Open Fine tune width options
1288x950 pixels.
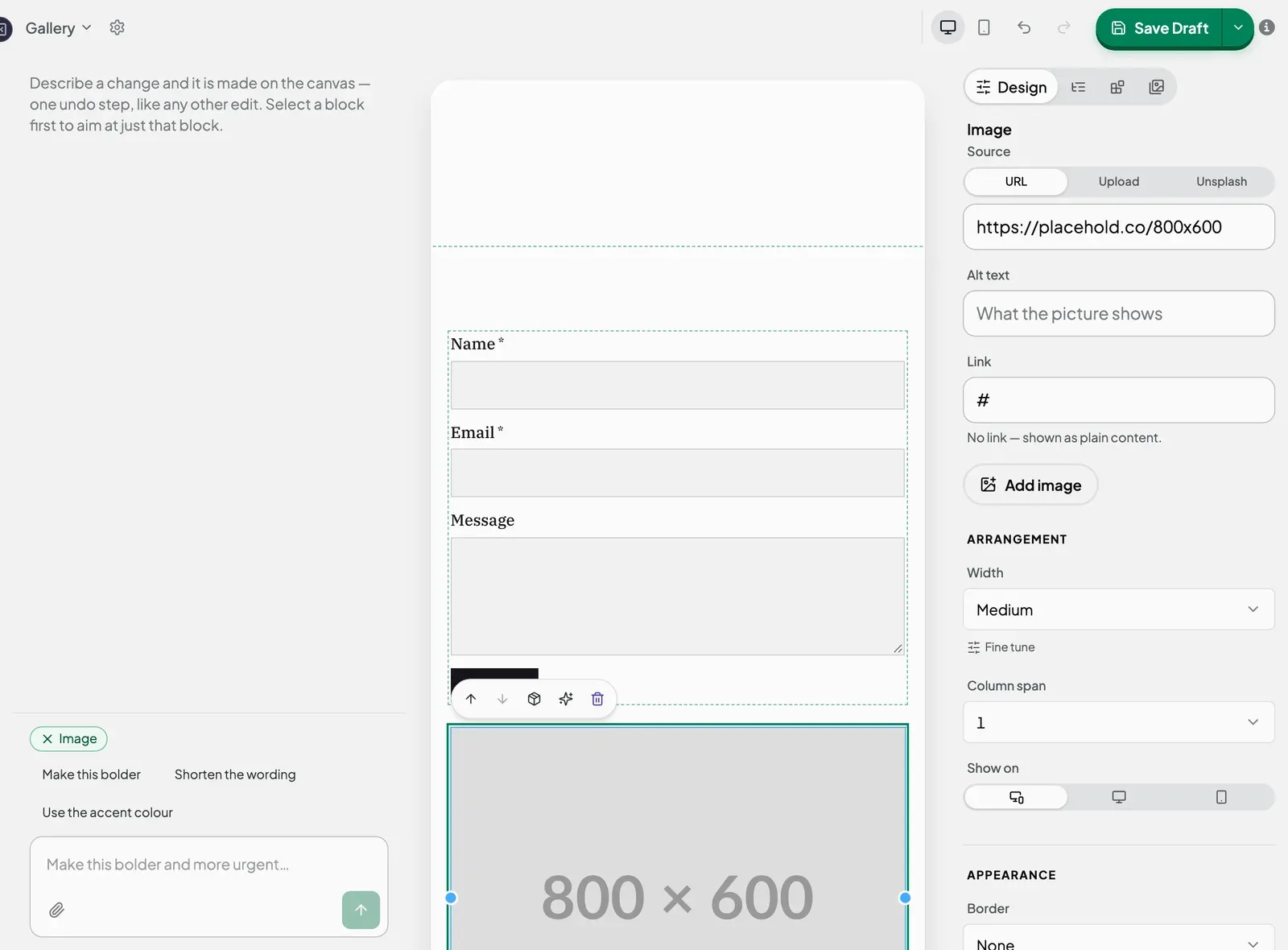[1001, 647]
